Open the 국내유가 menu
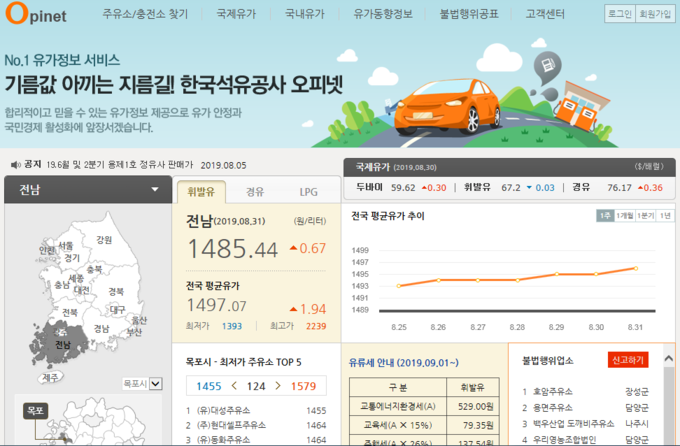This screenshot has height=446, width=680. coord(304,14)
